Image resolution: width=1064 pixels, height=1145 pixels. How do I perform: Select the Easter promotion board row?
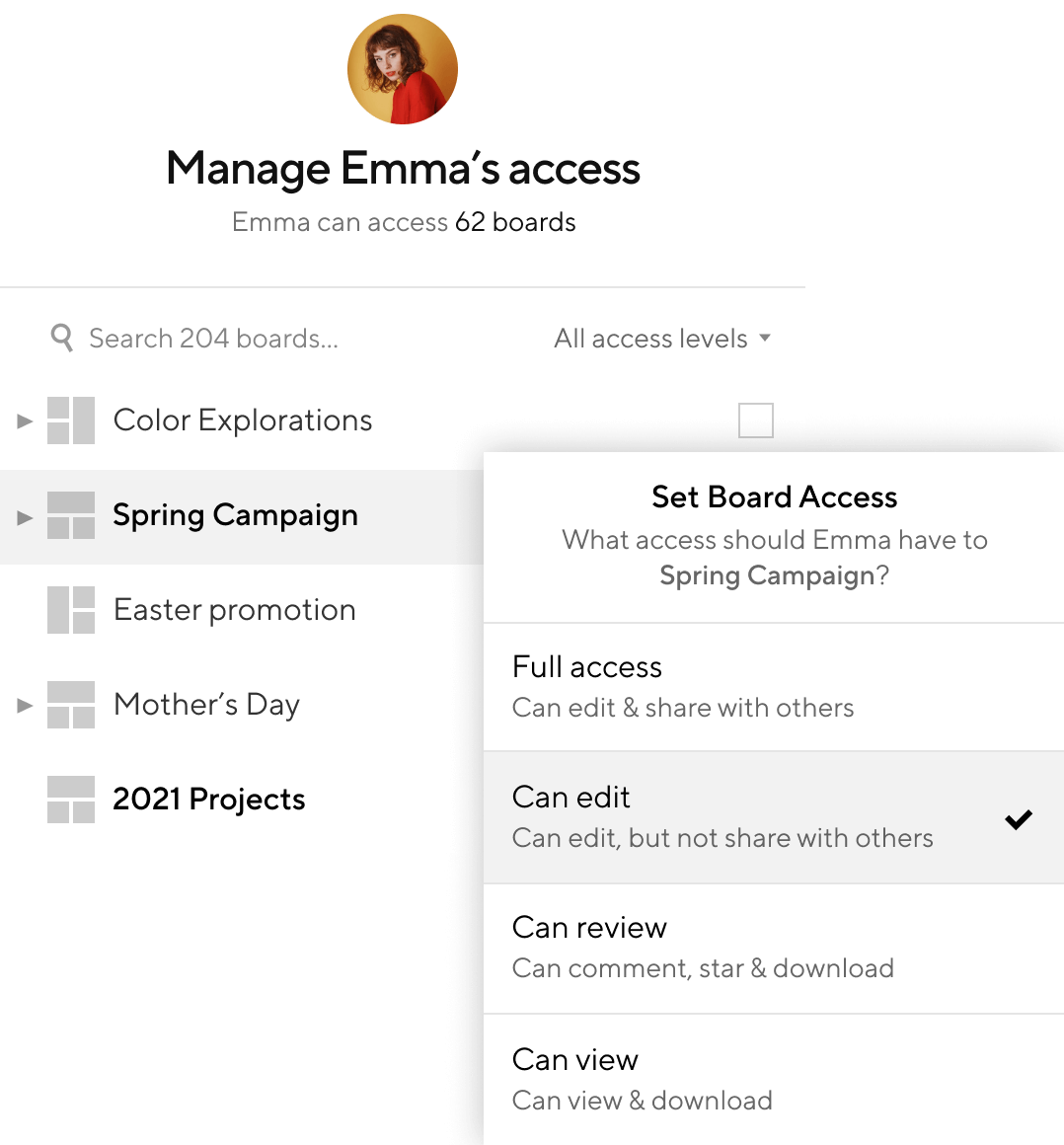point(242,610)
